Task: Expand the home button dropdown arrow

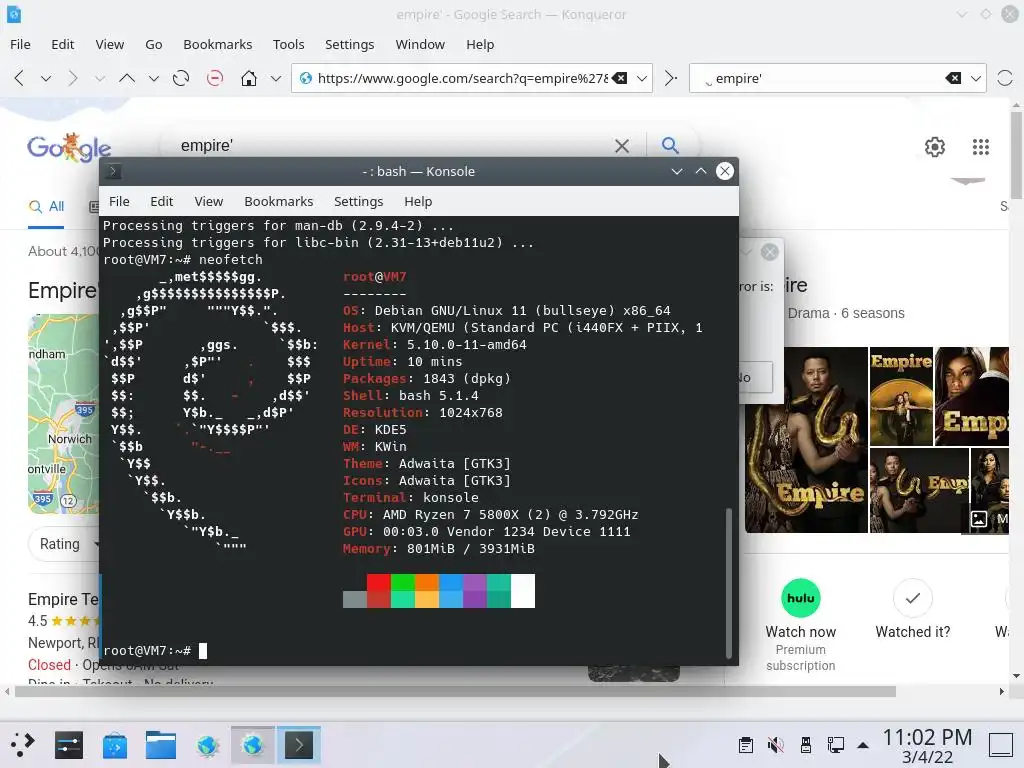Action: 276,78
